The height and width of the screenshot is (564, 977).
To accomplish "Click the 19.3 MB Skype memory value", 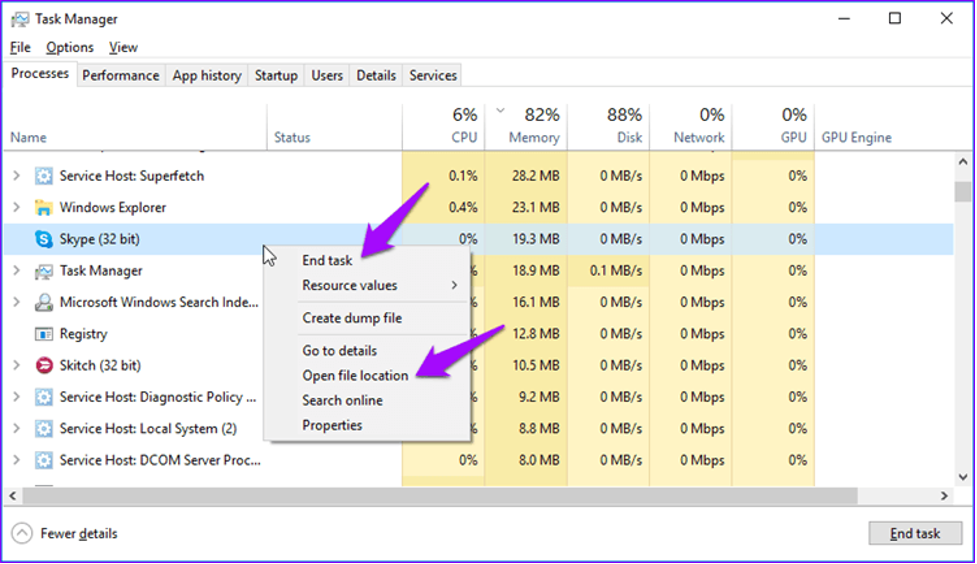I will [x=535, y=239].
